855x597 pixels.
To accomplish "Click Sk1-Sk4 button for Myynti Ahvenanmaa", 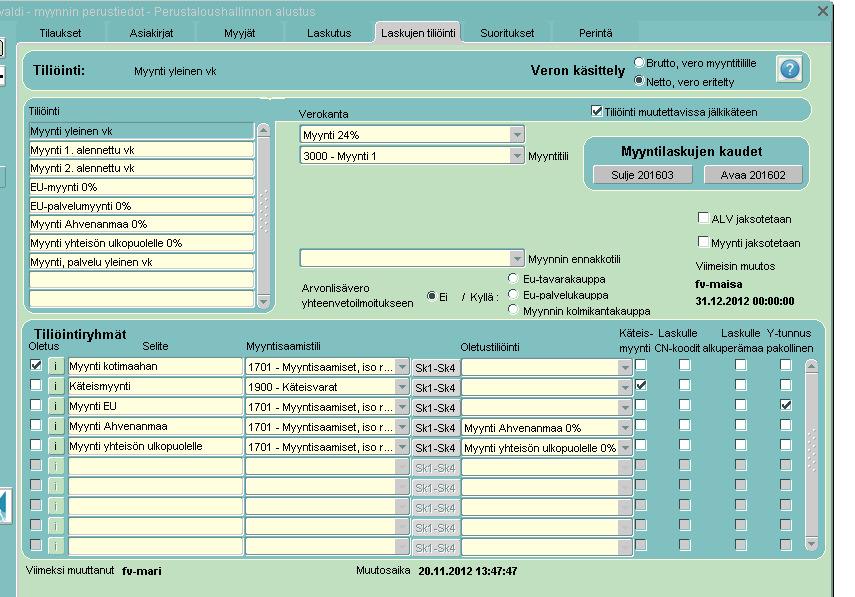I will tap(435, 428).
